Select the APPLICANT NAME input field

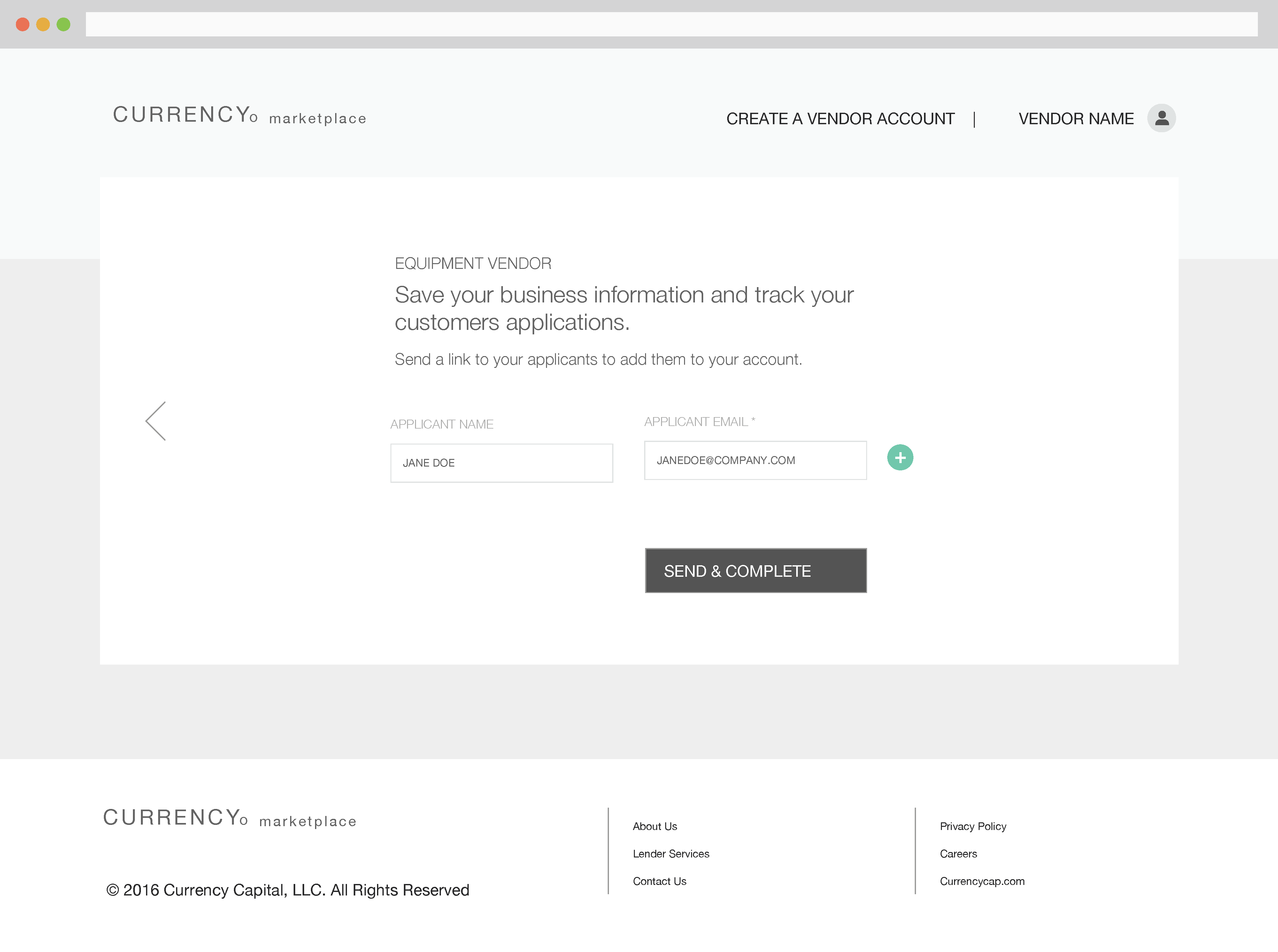pos(501,463)
